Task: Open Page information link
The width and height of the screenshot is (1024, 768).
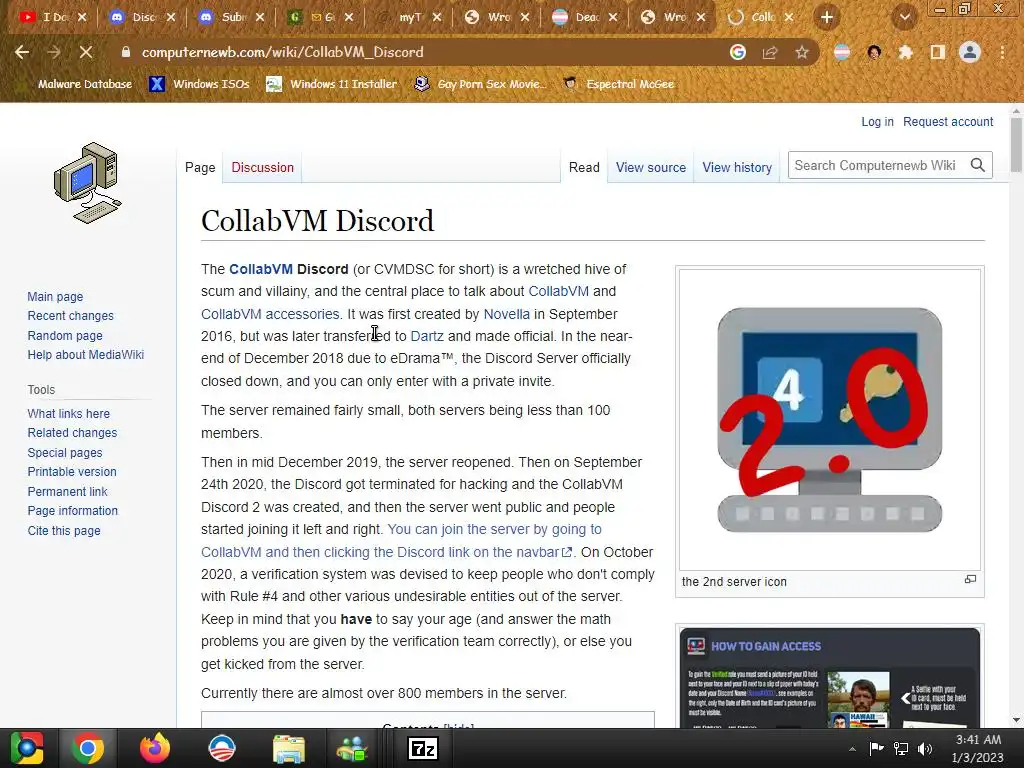Action: pyautogui.click(x=72, y=511)
